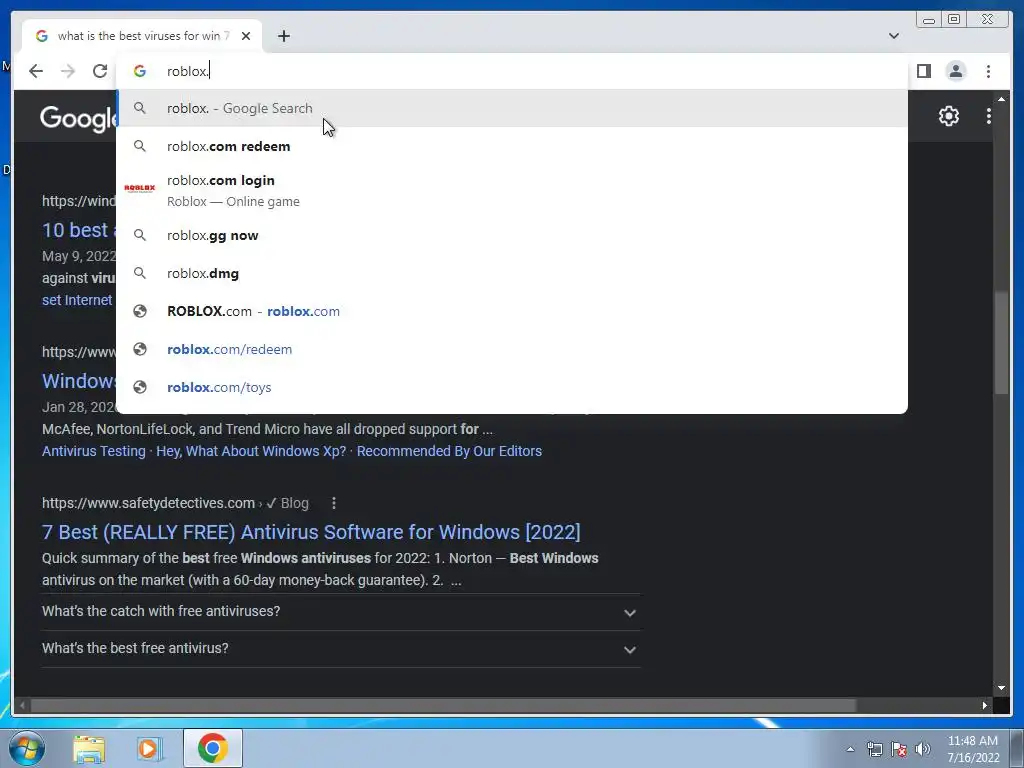Click globe icon next to 'roblox.com/toys'
The width and height of the screenshot is (1024, 768).
140,387
